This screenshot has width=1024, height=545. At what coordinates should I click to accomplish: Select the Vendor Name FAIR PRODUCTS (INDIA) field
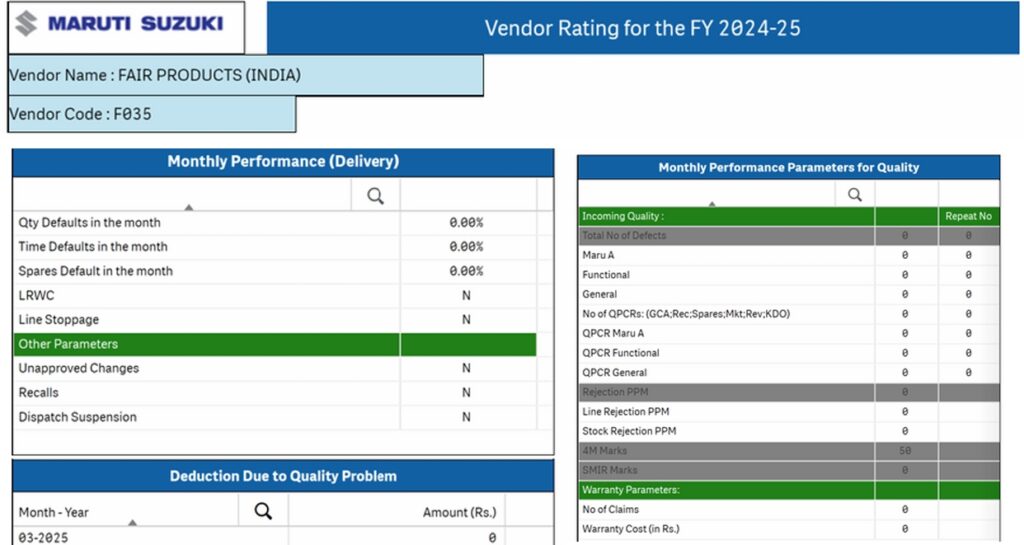point(245,75)
